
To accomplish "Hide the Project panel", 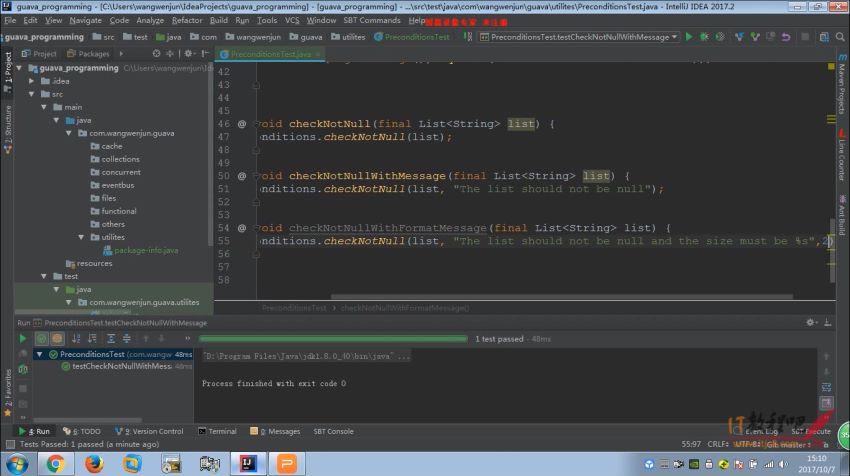I will tap(205, 54).
